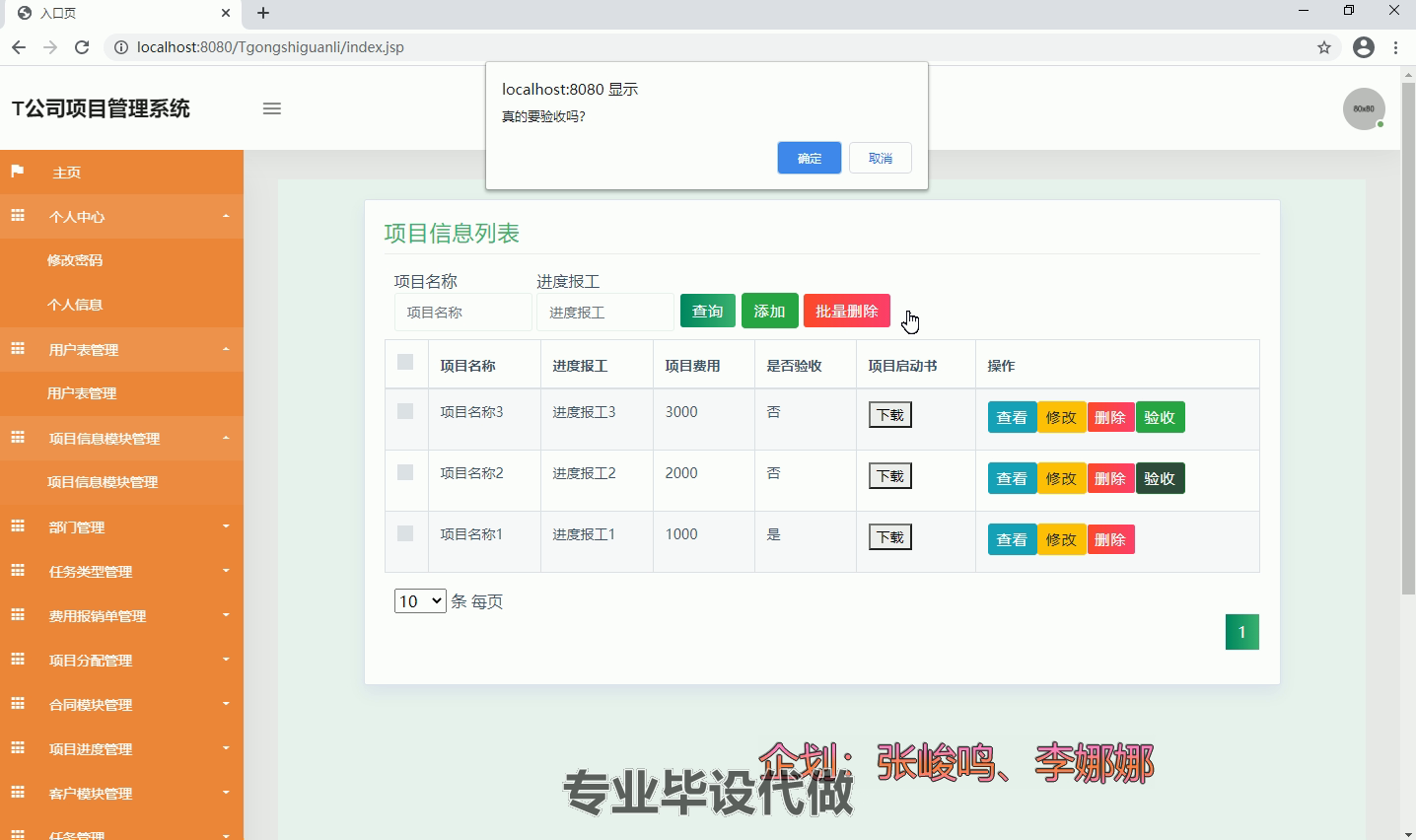Toggle the select-all checkbox in table header
The height and width of the screenshot is (840, 1416).
tap(405, 362)
